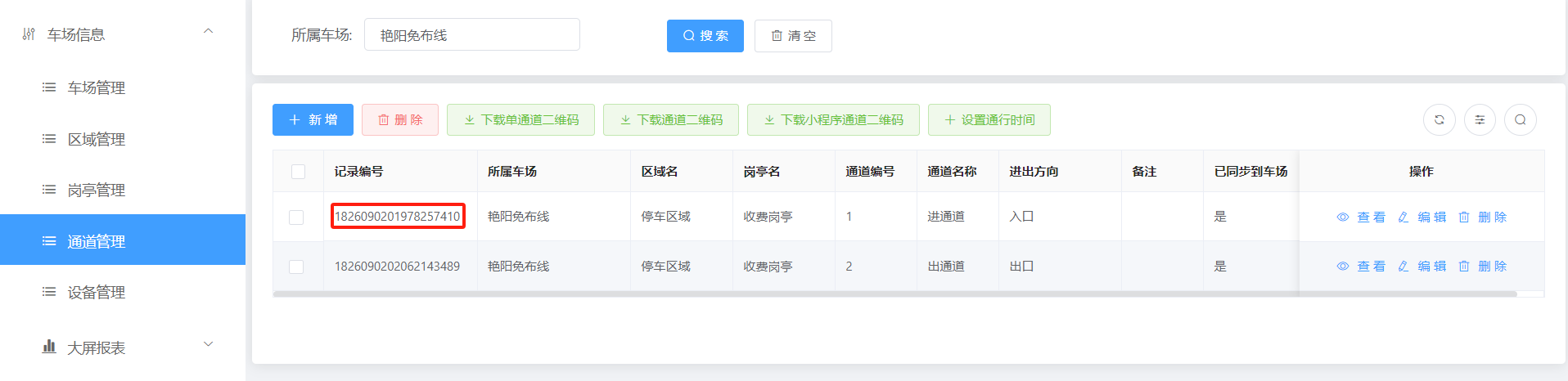Collapse the 车场信息 menu chevron
Viewport: 1568px width, 381px height.
[x=208, y=31]
